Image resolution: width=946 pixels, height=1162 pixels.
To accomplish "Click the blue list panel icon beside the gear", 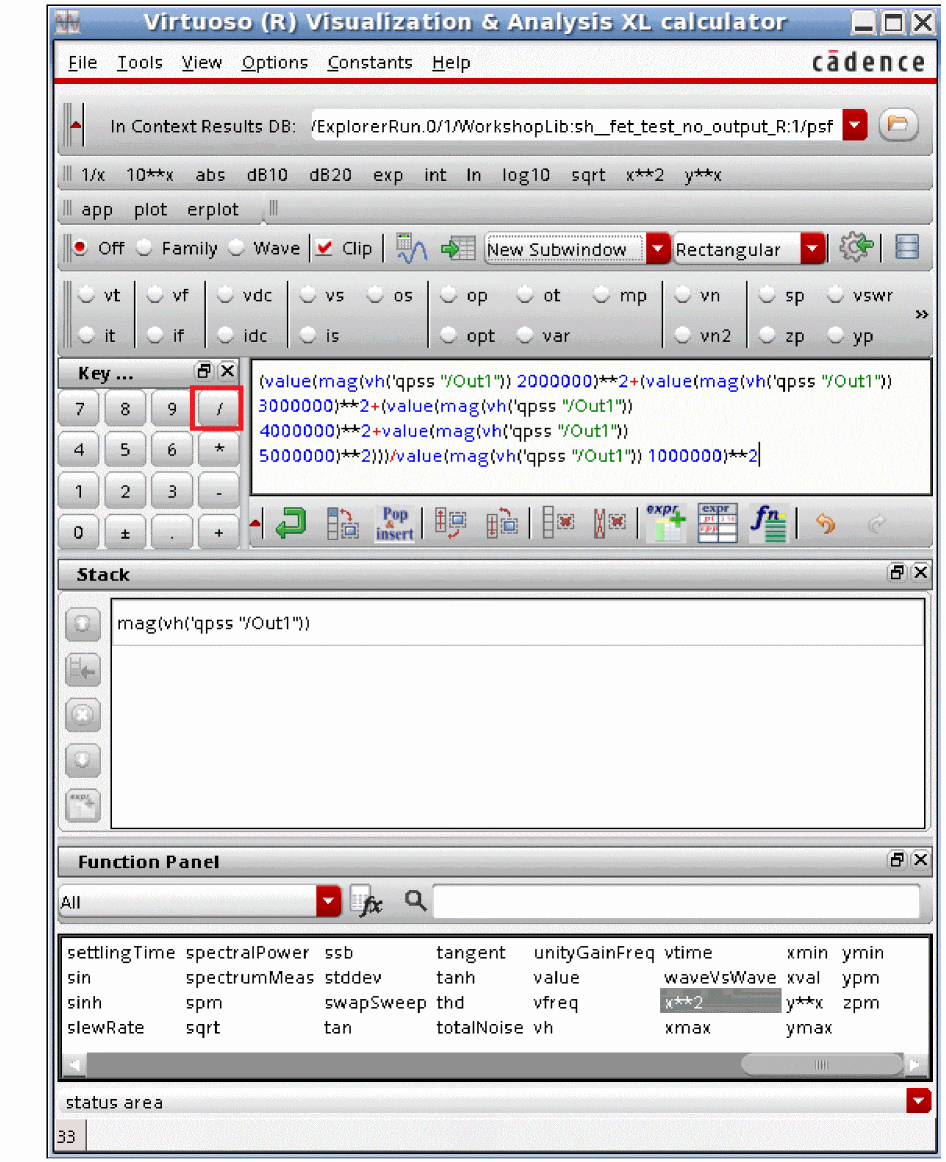I will [x=907, y=248].
